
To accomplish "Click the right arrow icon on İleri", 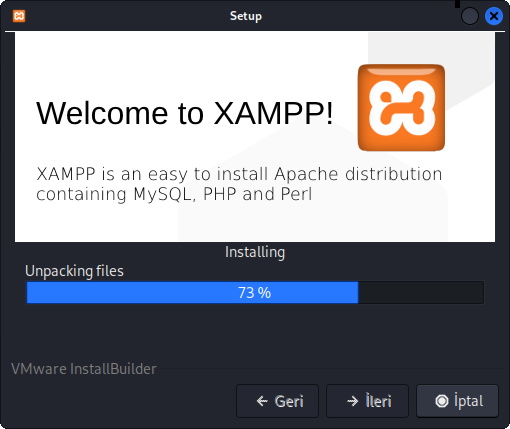I will (x=353, y=401).
